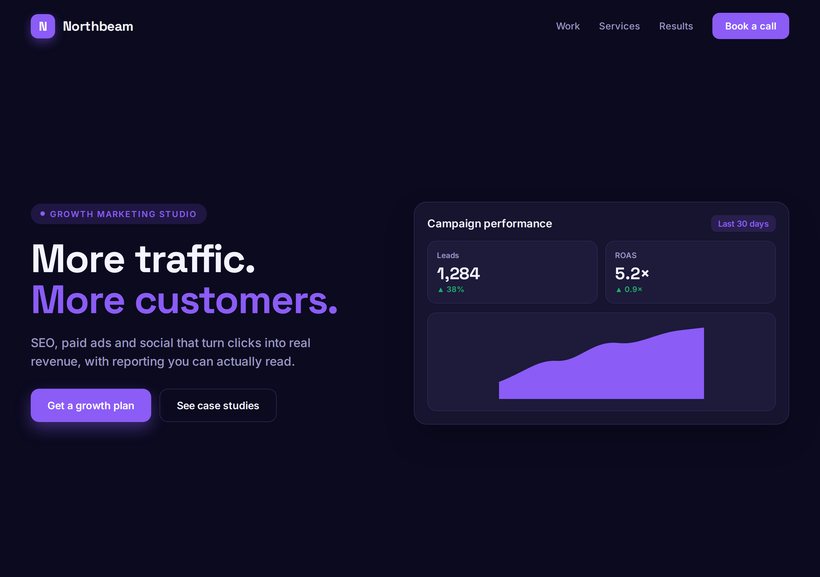Click the More traffic. headline
Image resolution: width=820 pixels, height=577 pixels.
[143, 259]
